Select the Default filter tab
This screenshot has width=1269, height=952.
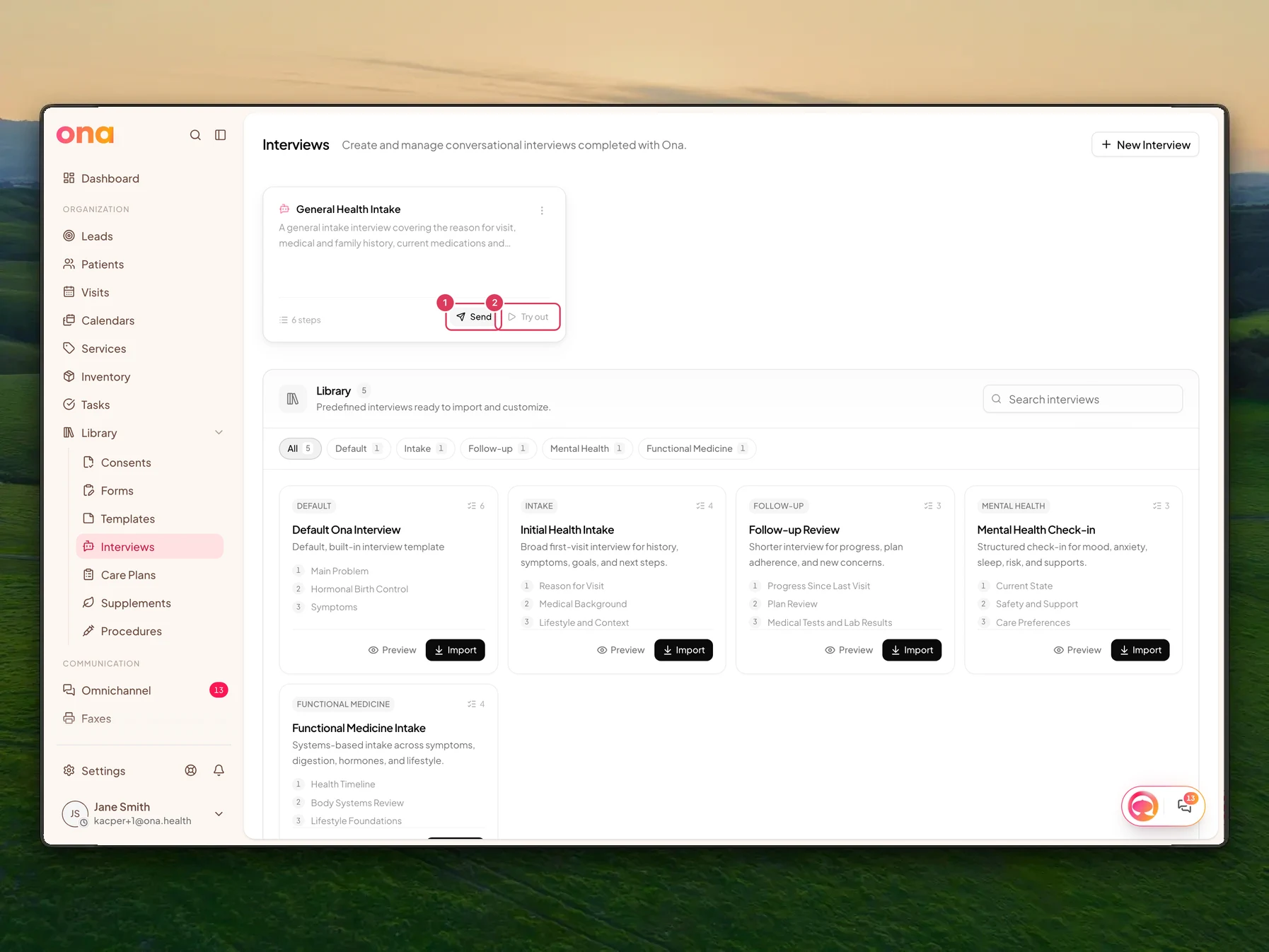coord(359,449)
